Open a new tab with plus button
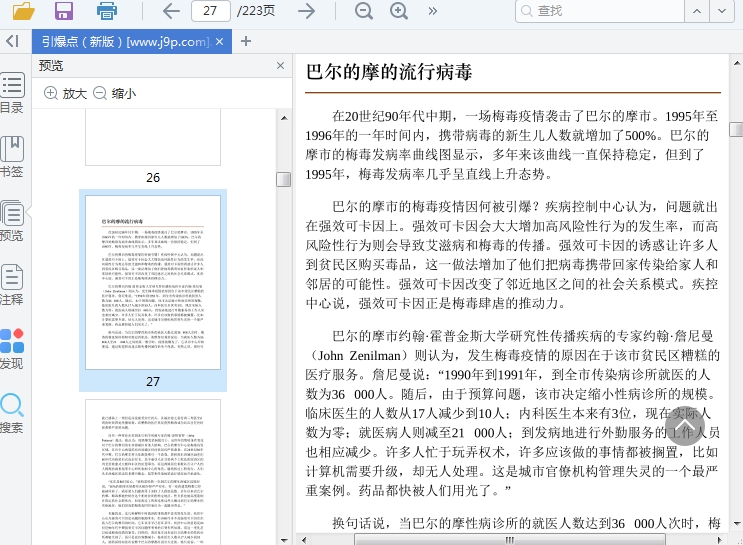The width and height of the screenshot is (743, 545). tap(246, 42)
